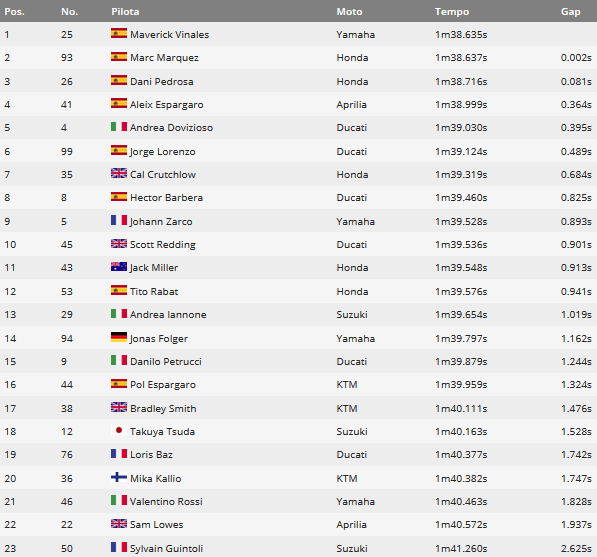Click French flag next to Johann Zarco
The image size is (597, 557).
coord(119,220)
